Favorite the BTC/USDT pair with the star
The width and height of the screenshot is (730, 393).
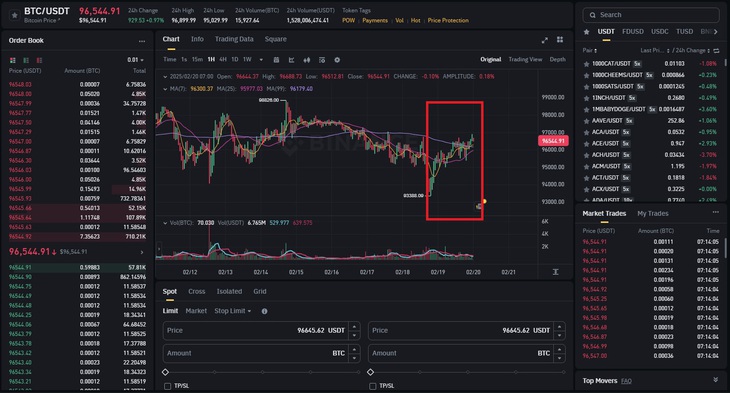point(14,15)
